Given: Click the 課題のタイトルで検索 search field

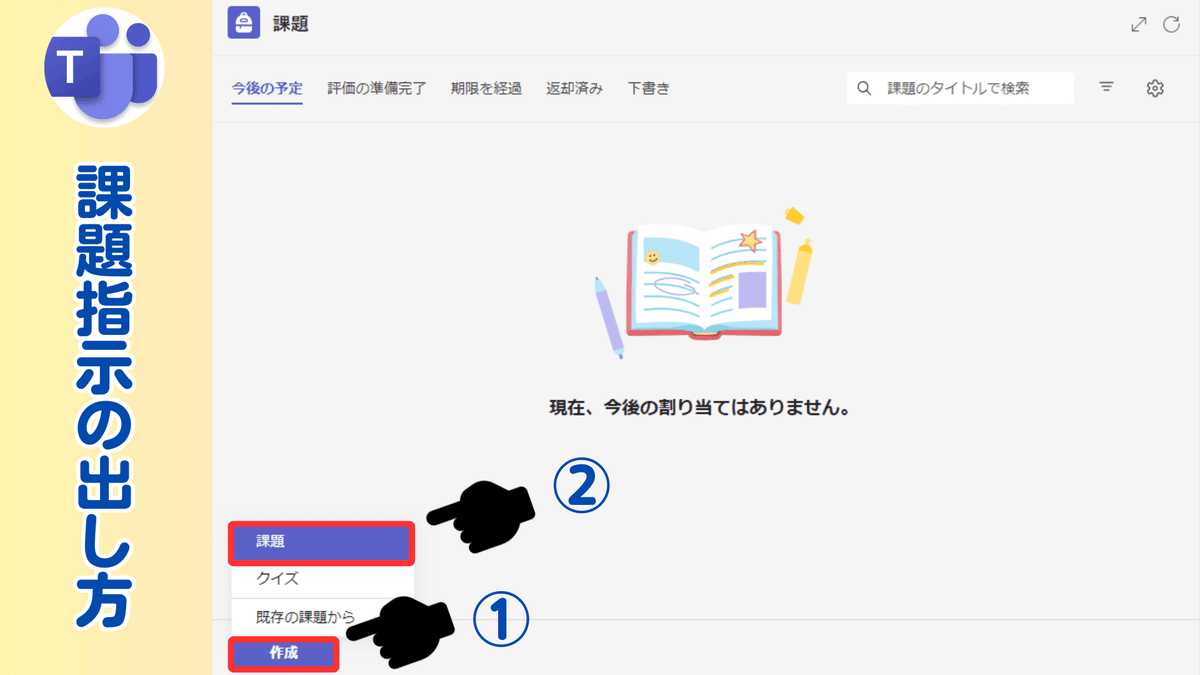Looking at the screenshot, I should tap(961, 88).
